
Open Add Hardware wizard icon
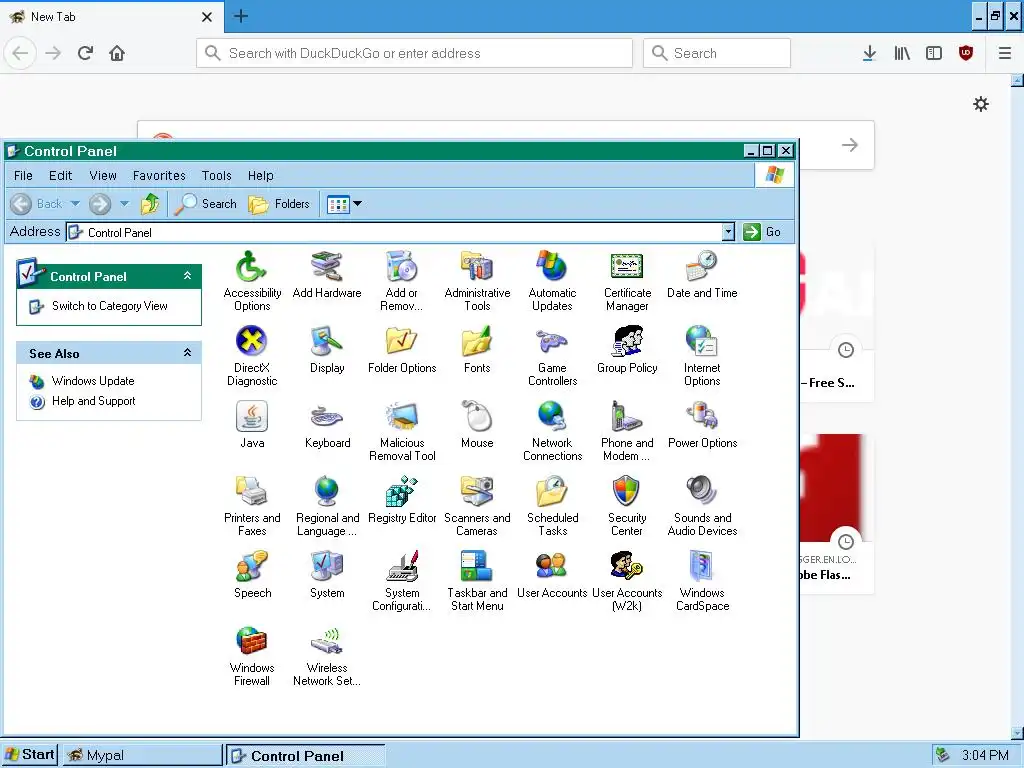pos(327,266)
